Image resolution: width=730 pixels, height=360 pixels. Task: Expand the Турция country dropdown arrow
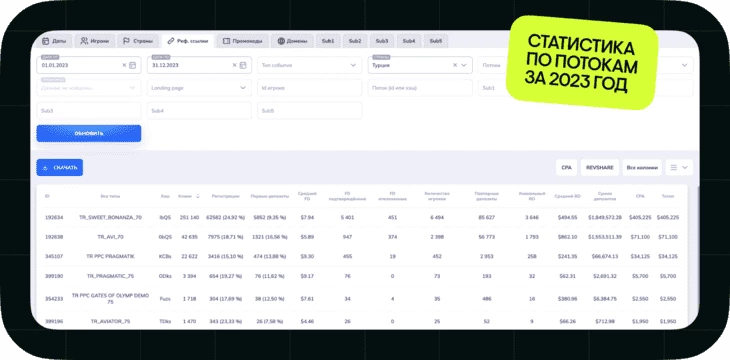tap(464, 66)
